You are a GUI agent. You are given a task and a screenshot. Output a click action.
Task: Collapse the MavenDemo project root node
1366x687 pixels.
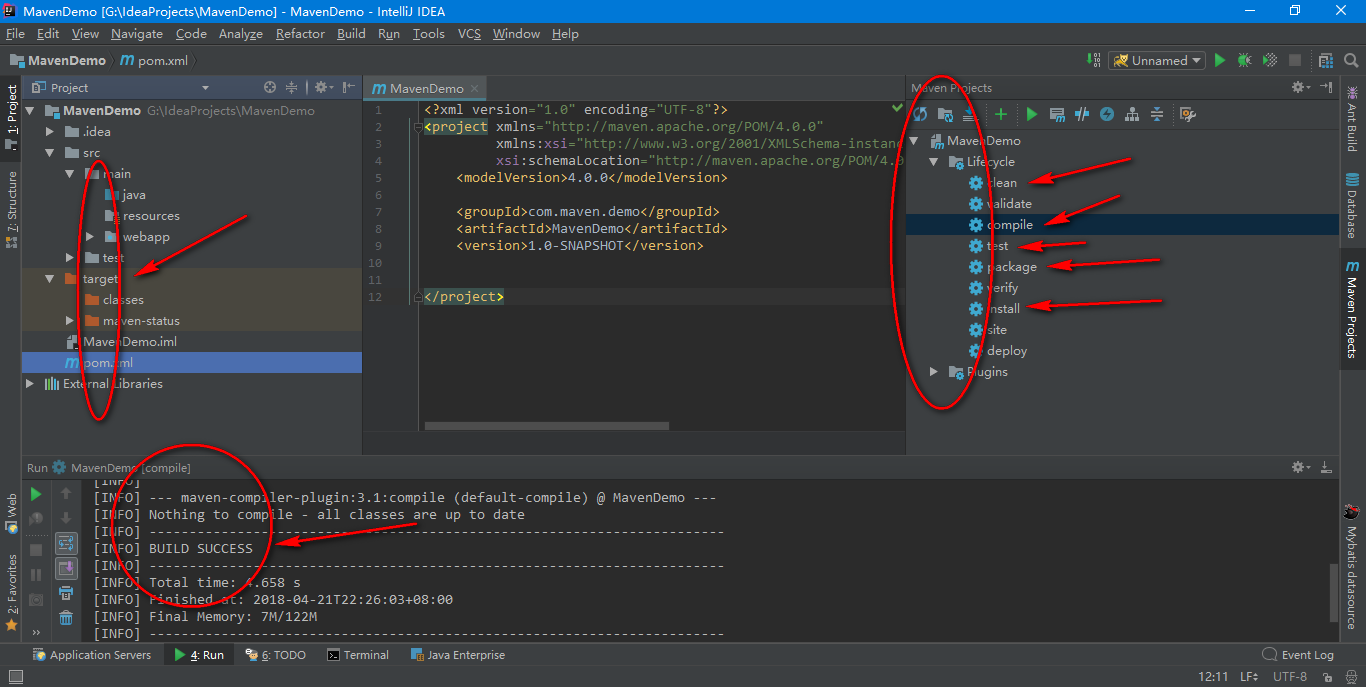pos(31,110)
